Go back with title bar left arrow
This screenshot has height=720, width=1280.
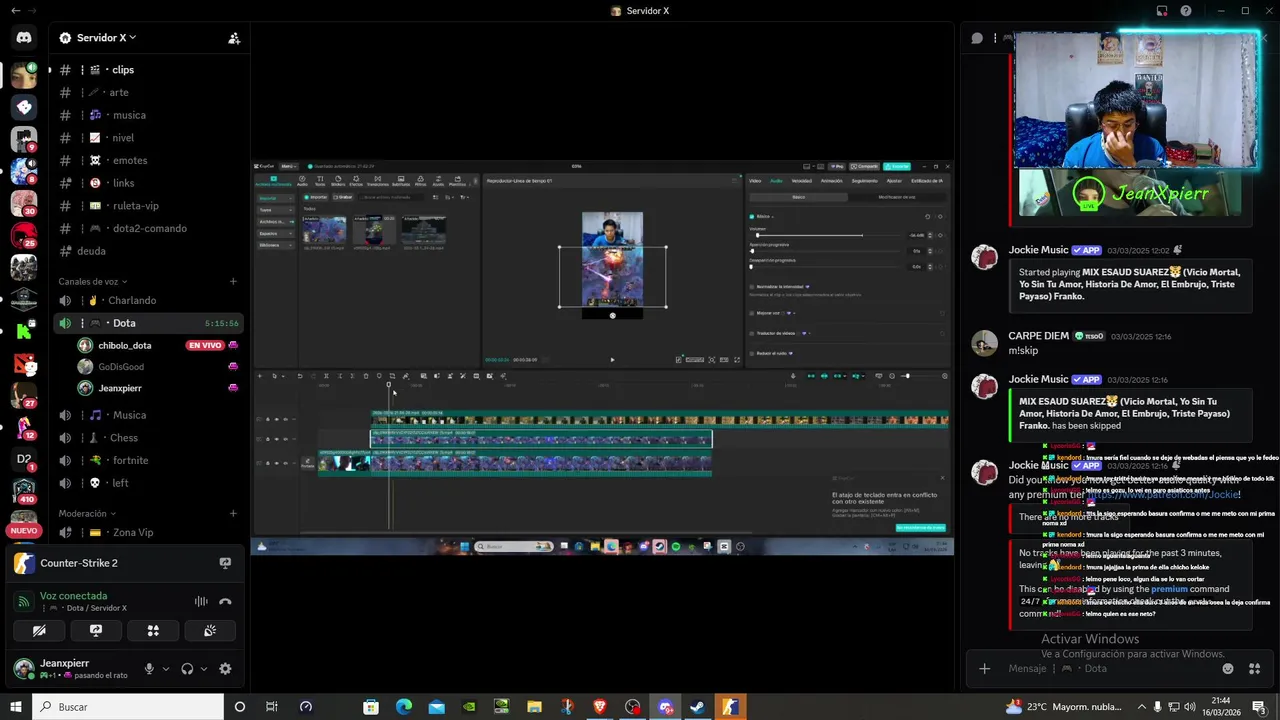(x=15, y=10)
